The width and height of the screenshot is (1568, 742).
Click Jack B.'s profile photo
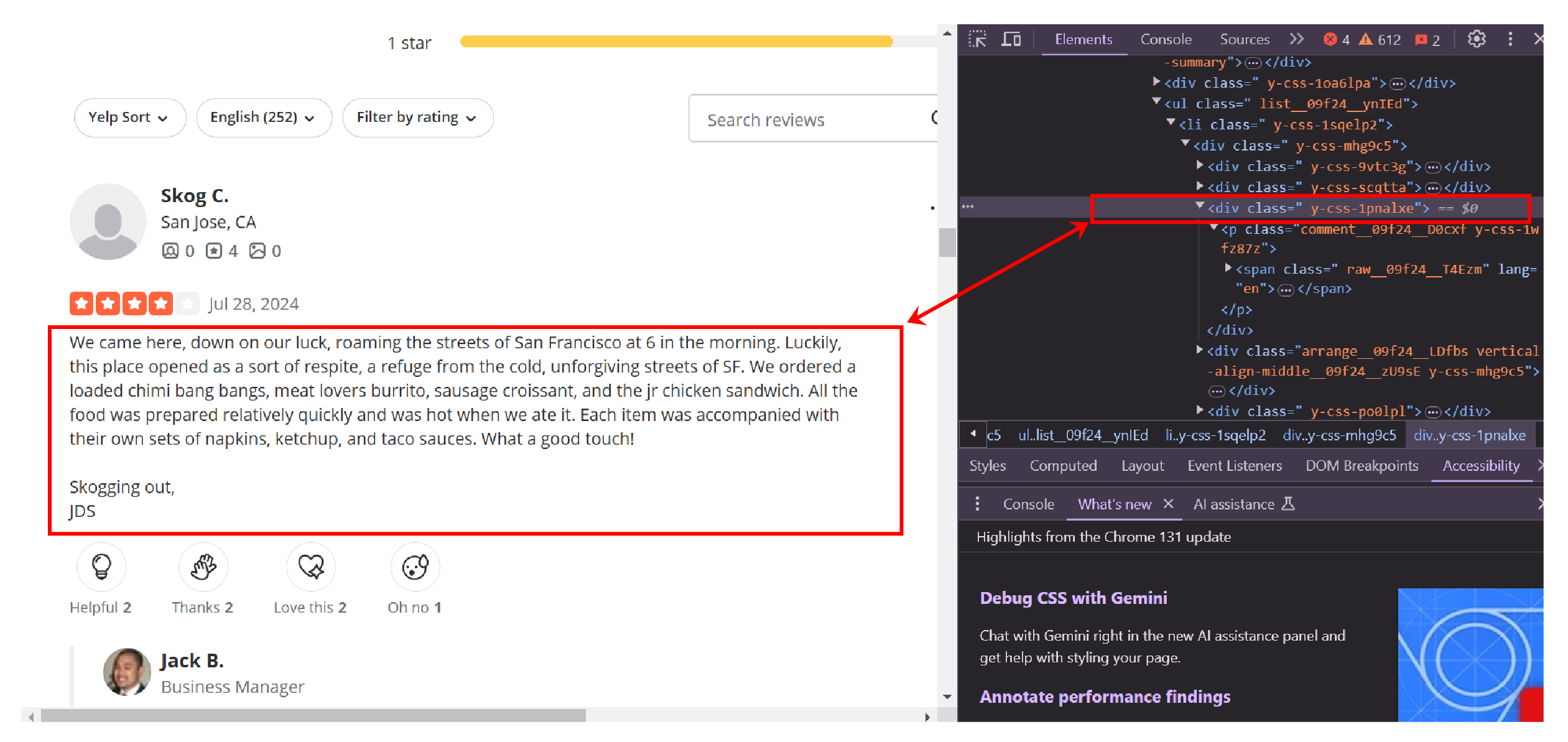127,672
